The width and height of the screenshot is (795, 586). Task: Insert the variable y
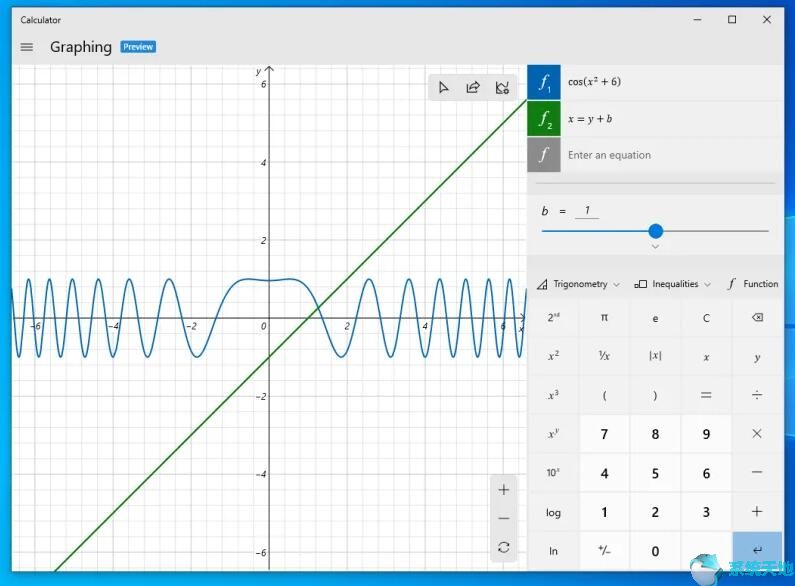click(x=757, y=356)
